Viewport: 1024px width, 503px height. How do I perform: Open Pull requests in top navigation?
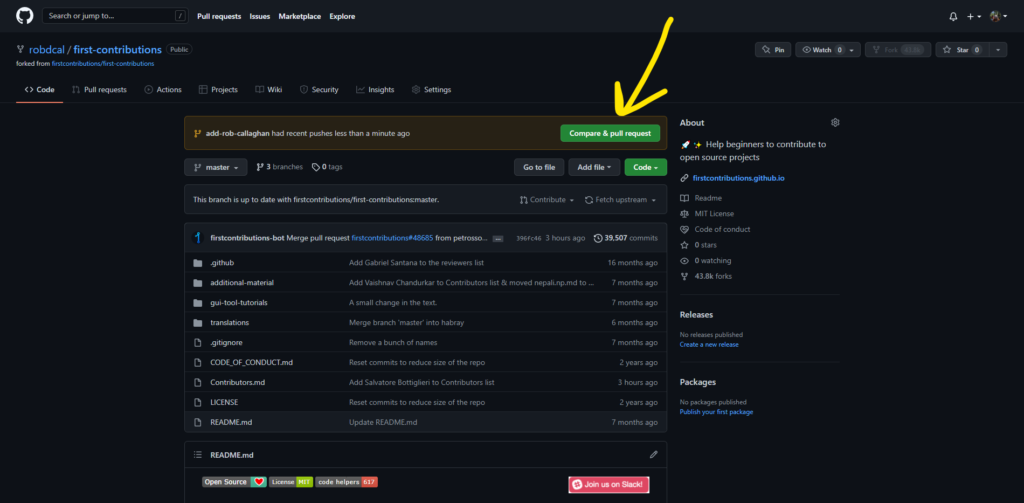219,16
